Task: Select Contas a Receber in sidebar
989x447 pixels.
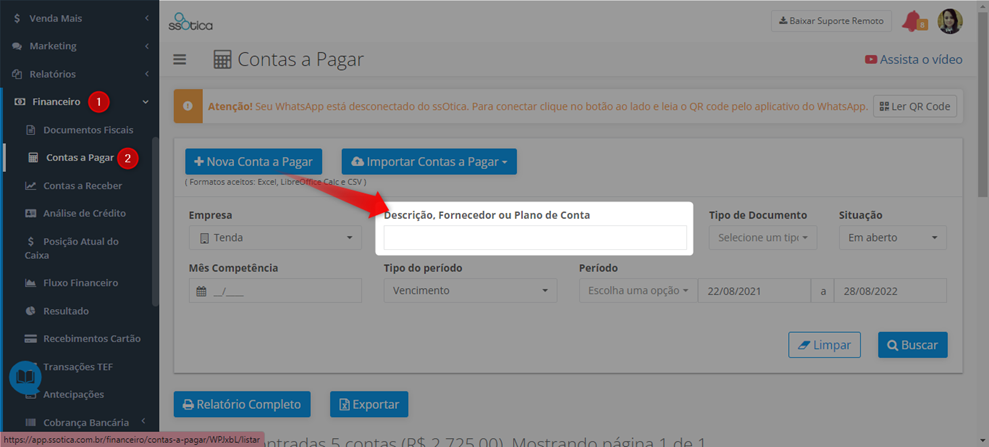Action: [83, 185]
